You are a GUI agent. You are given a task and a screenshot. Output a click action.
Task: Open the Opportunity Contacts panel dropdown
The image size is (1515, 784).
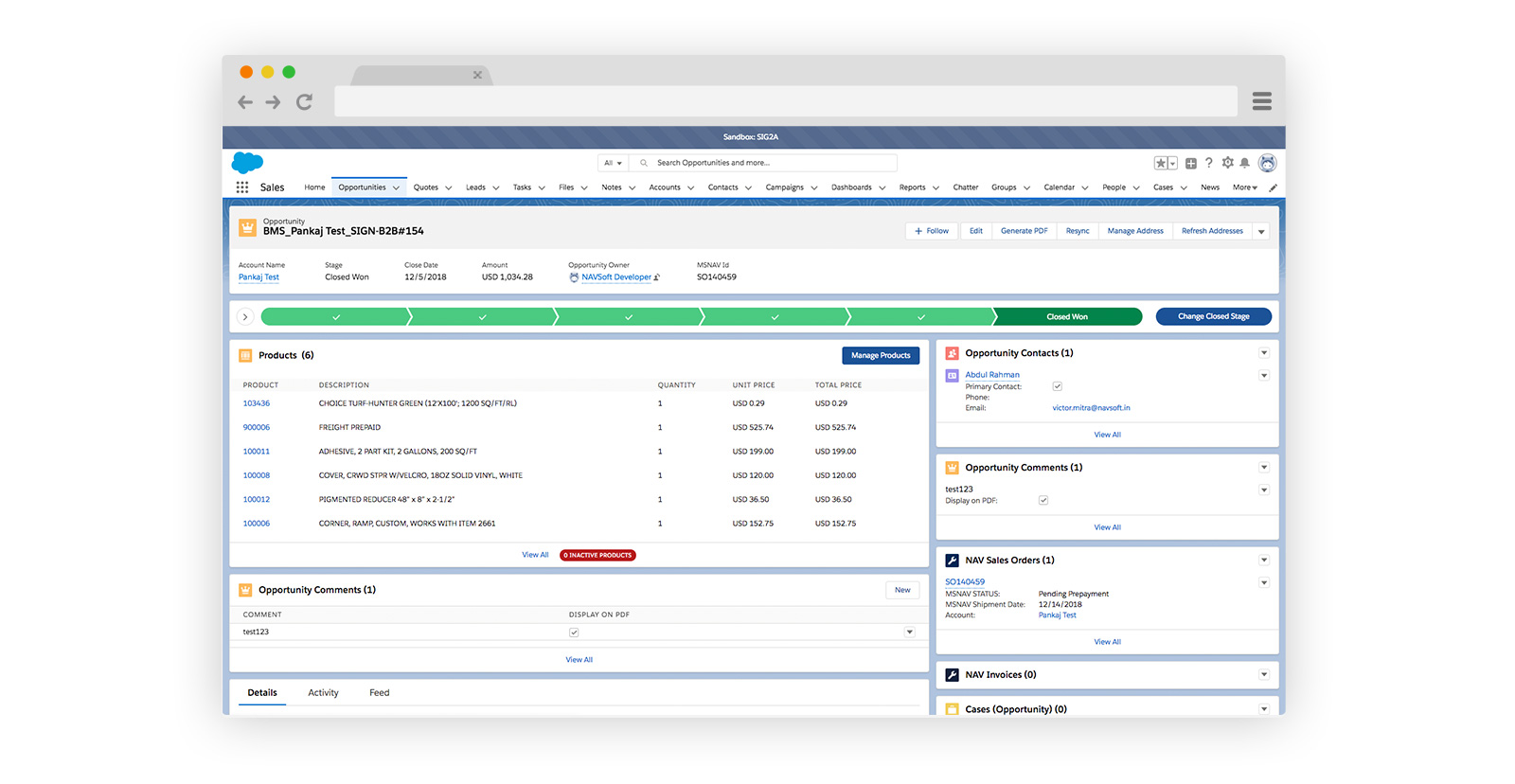(x=1264, y=353)
